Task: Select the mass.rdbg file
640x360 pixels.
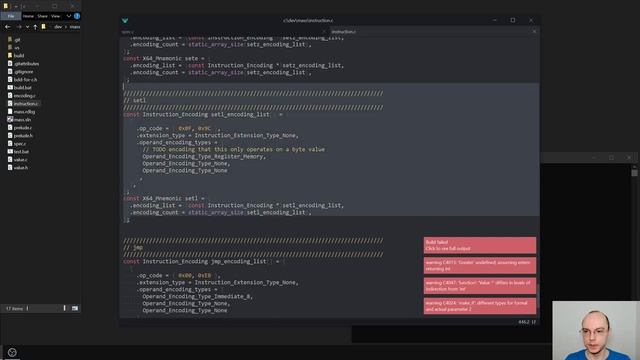Action: click(x=24, y=111)
